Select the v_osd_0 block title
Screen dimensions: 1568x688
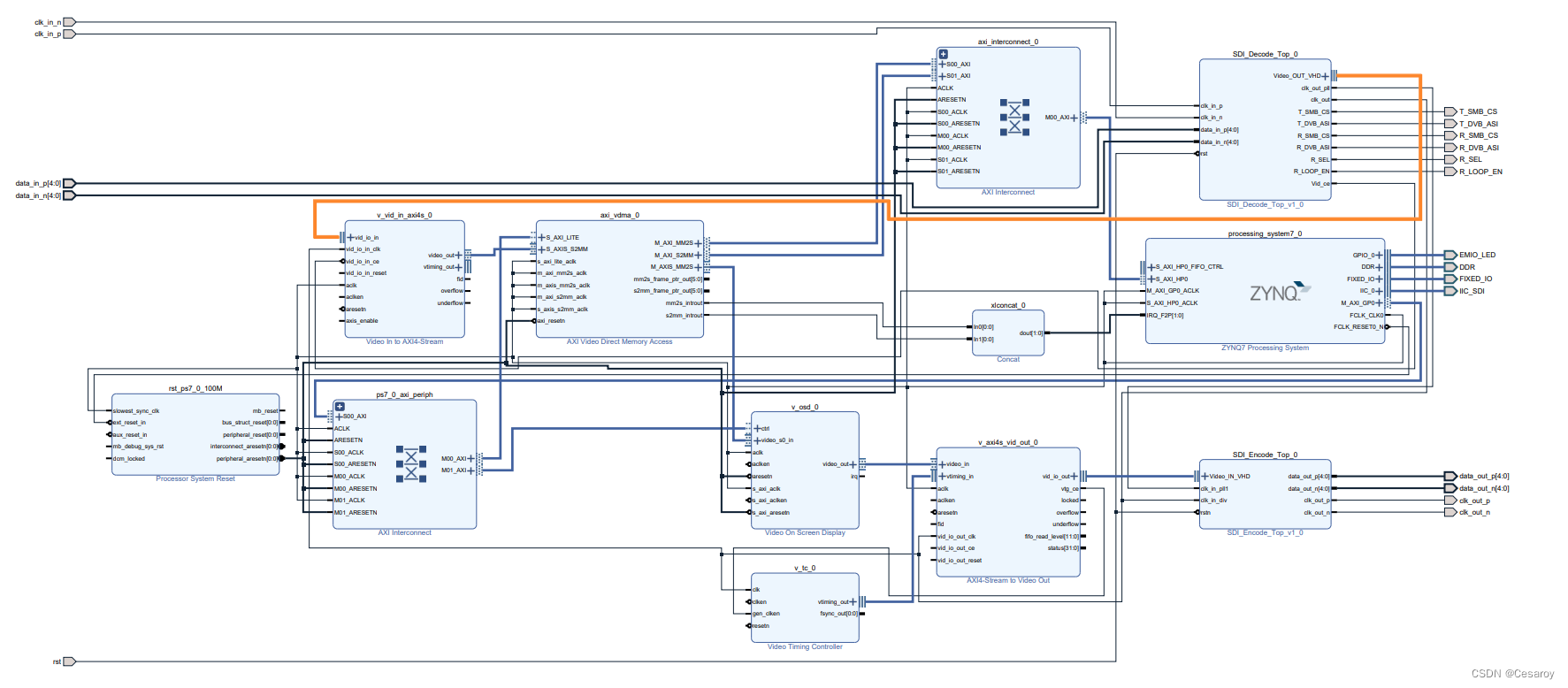805,407
